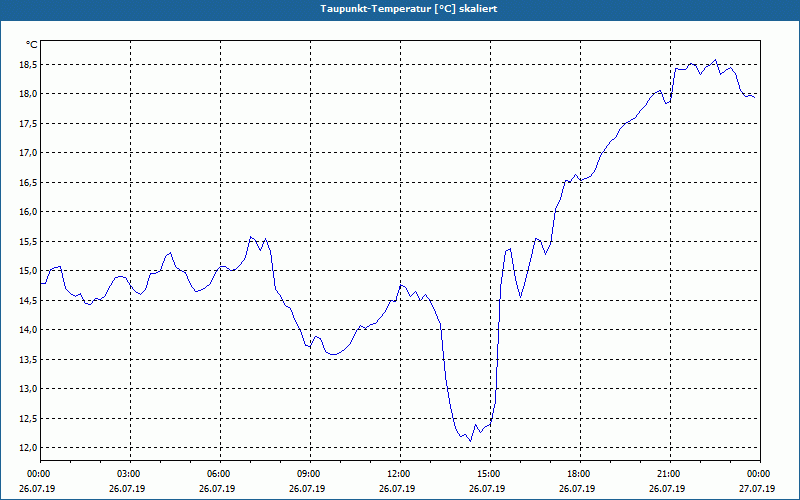This screenshot has width=800, height=500.
Task: Click the 03:00 time label
Action: [130, 474]
